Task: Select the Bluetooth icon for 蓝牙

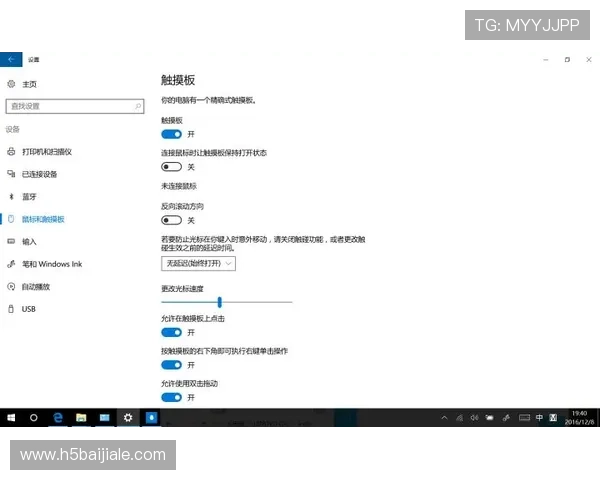Action: [x=11, y=197]
